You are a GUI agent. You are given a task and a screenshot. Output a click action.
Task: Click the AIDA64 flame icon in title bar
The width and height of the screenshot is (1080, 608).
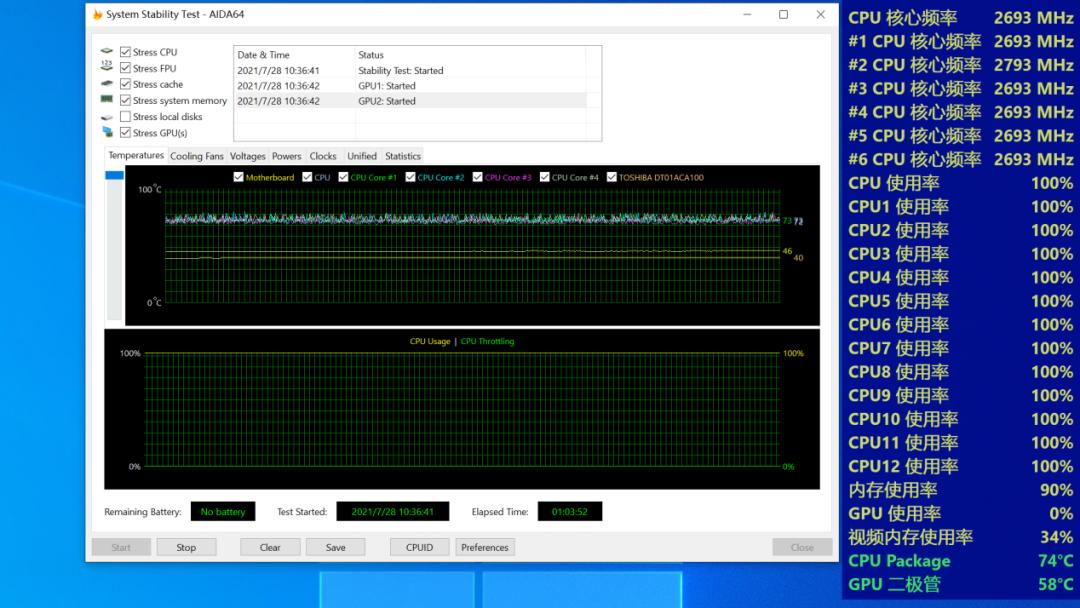click(98, 15)
